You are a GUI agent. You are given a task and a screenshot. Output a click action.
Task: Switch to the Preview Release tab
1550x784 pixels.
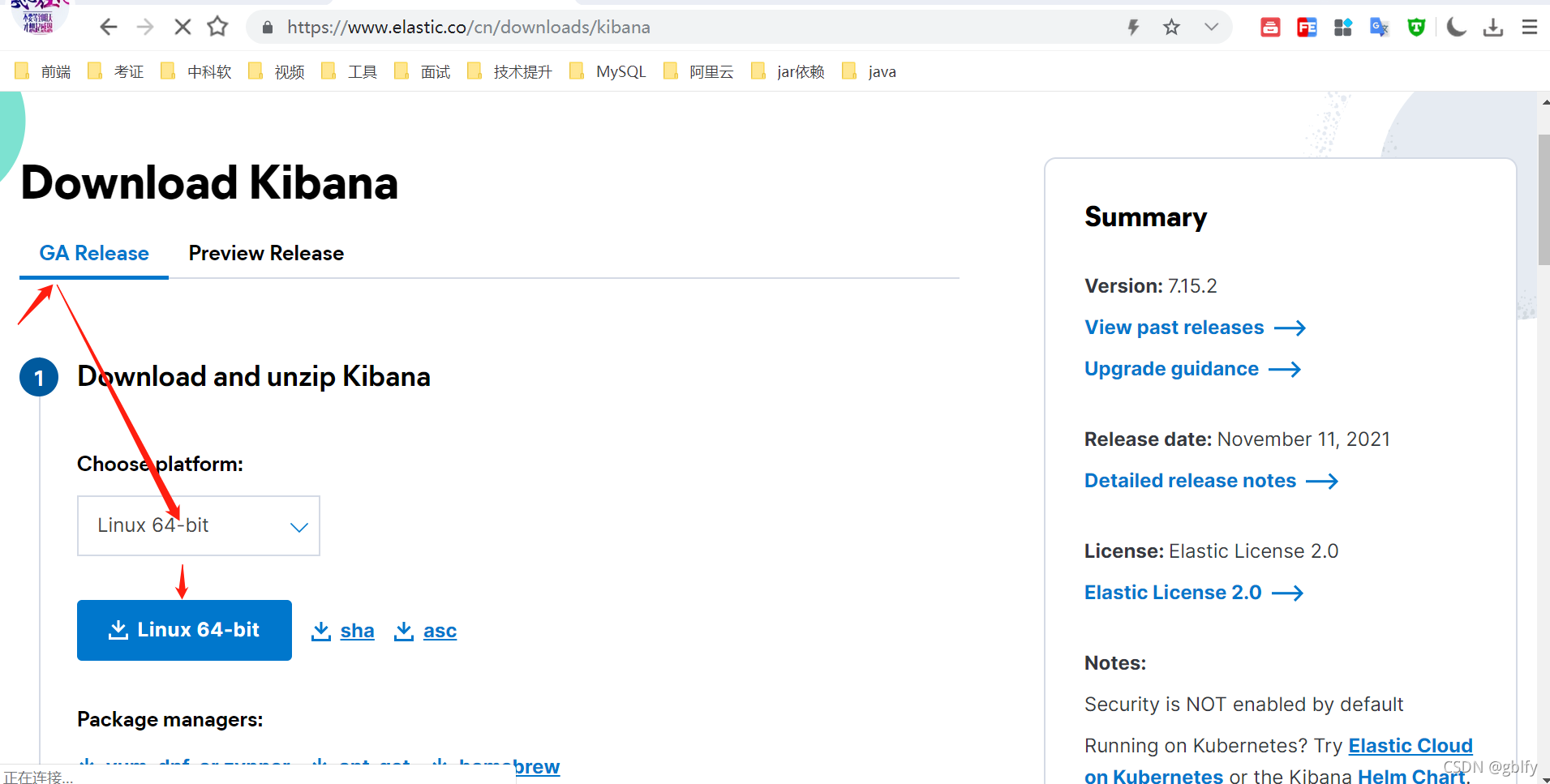coord(266,253)
